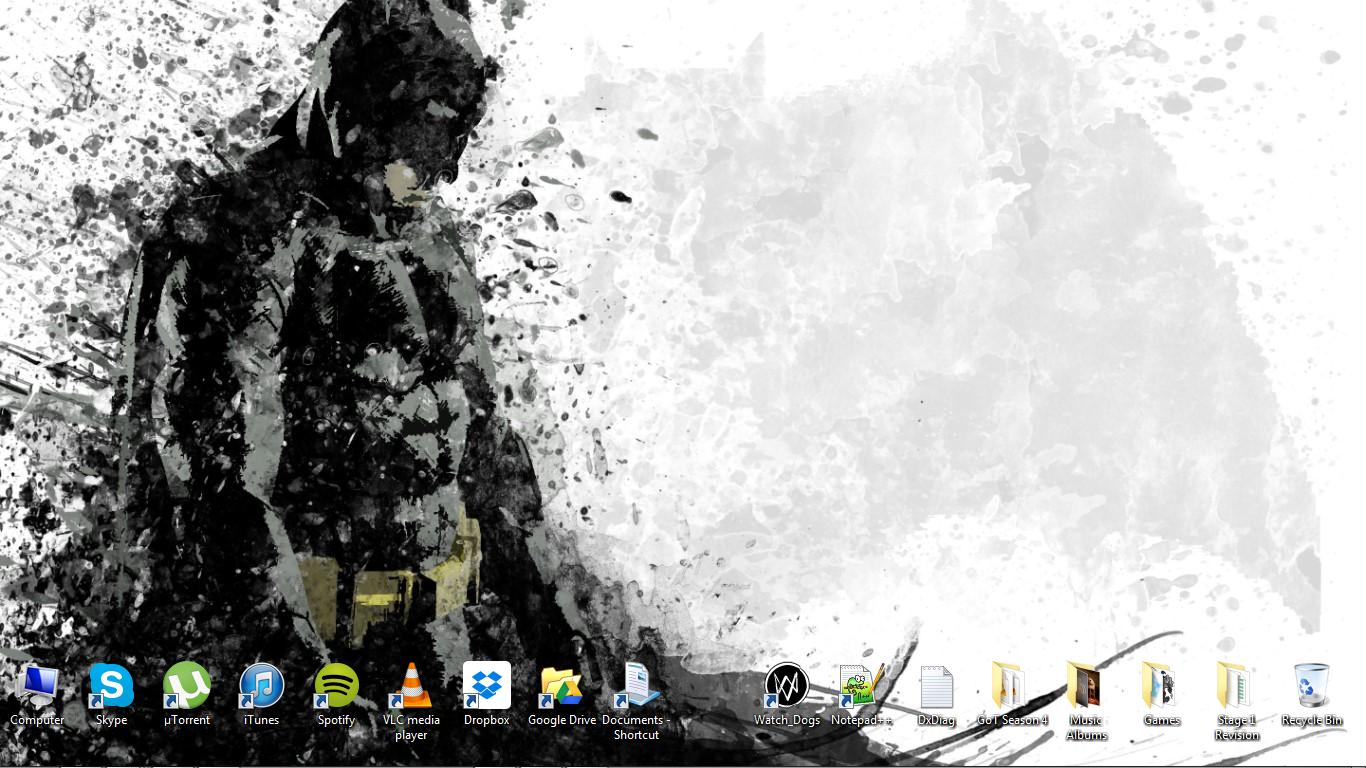The width and height of the screenshot is (1366, 768).
Task: Click the Stage 1 Revision folder
Action: point(1237,686)
